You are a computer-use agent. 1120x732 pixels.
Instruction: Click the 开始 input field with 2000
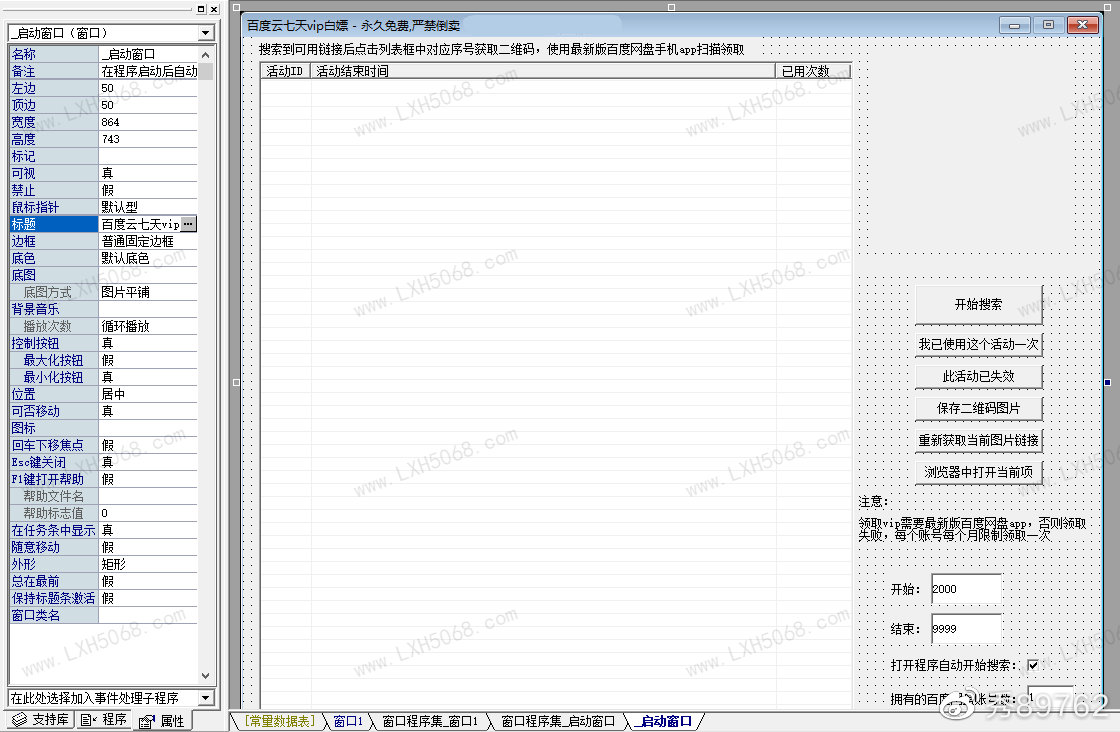966,589
